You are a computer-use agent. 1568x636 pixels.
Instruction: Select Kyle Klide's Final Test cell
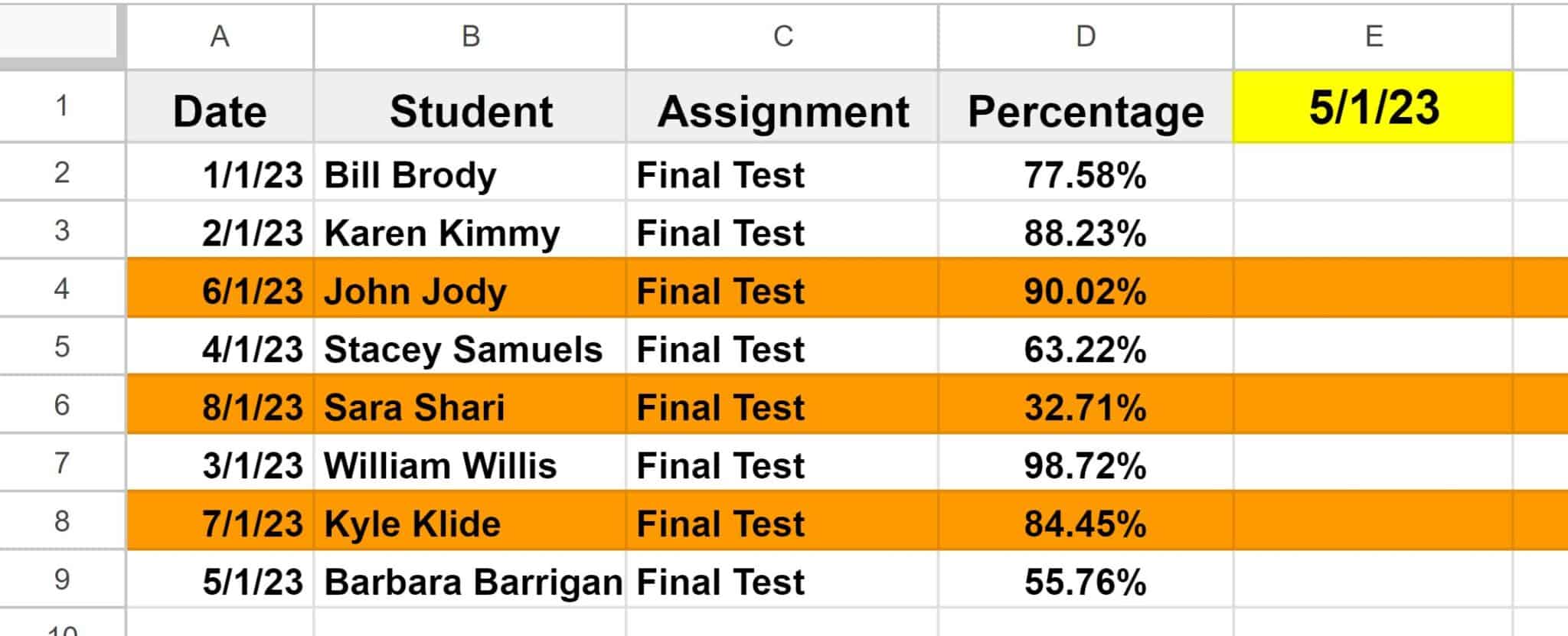coord(781,523)
